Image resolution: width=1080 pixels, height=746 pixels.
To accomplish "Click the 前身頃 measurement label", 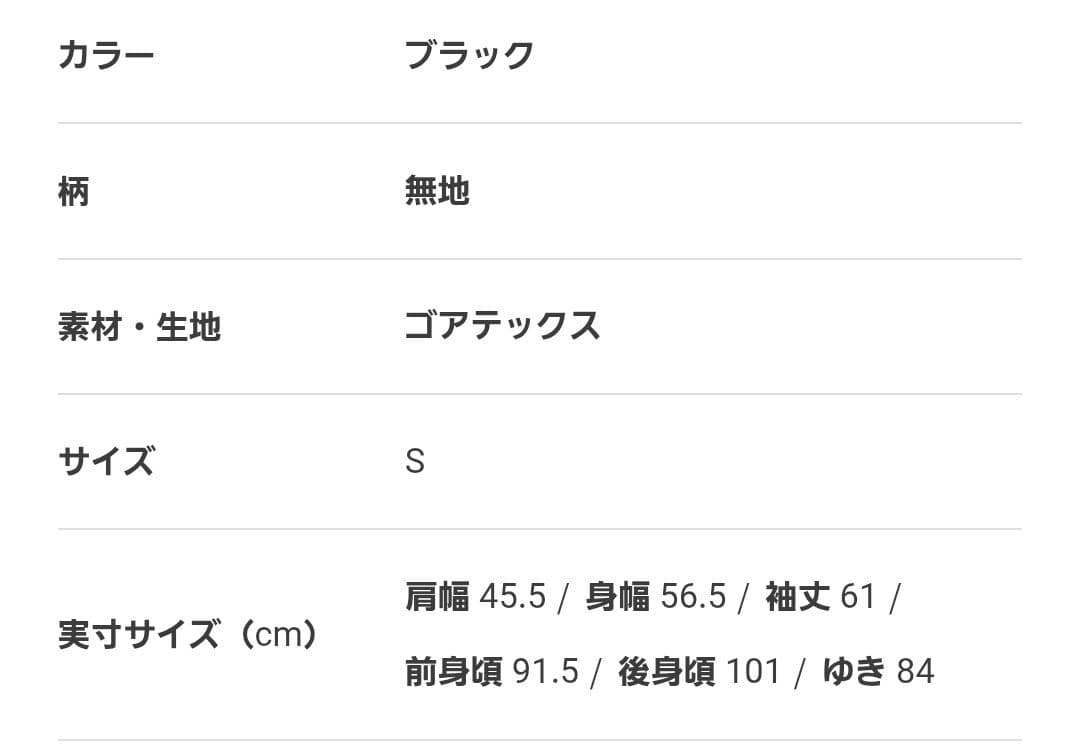I will click(453, 672).
